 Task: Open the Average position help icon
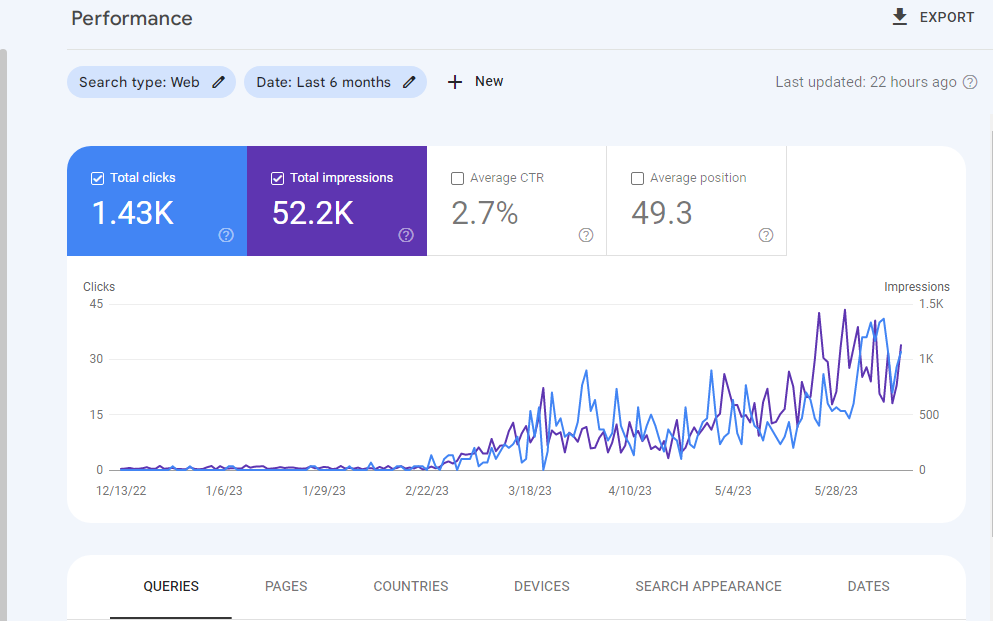click(766, 235)
